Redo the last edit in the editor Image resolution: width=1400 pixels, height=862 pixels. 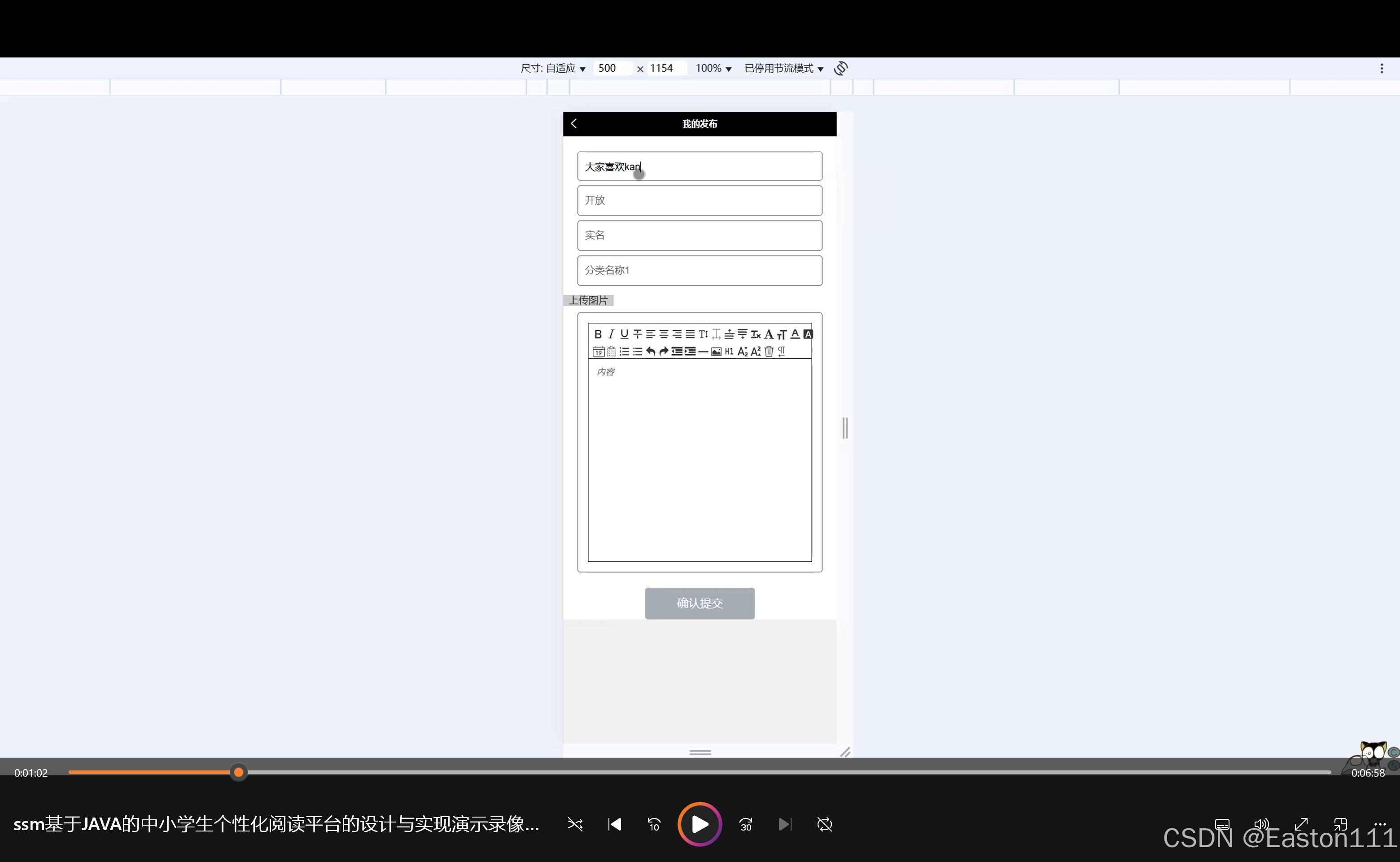pos(663,351)
